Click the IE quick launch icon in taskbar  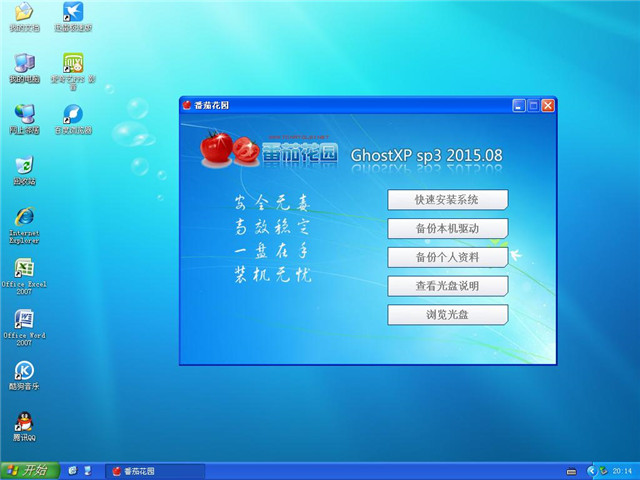coord(73,471)
